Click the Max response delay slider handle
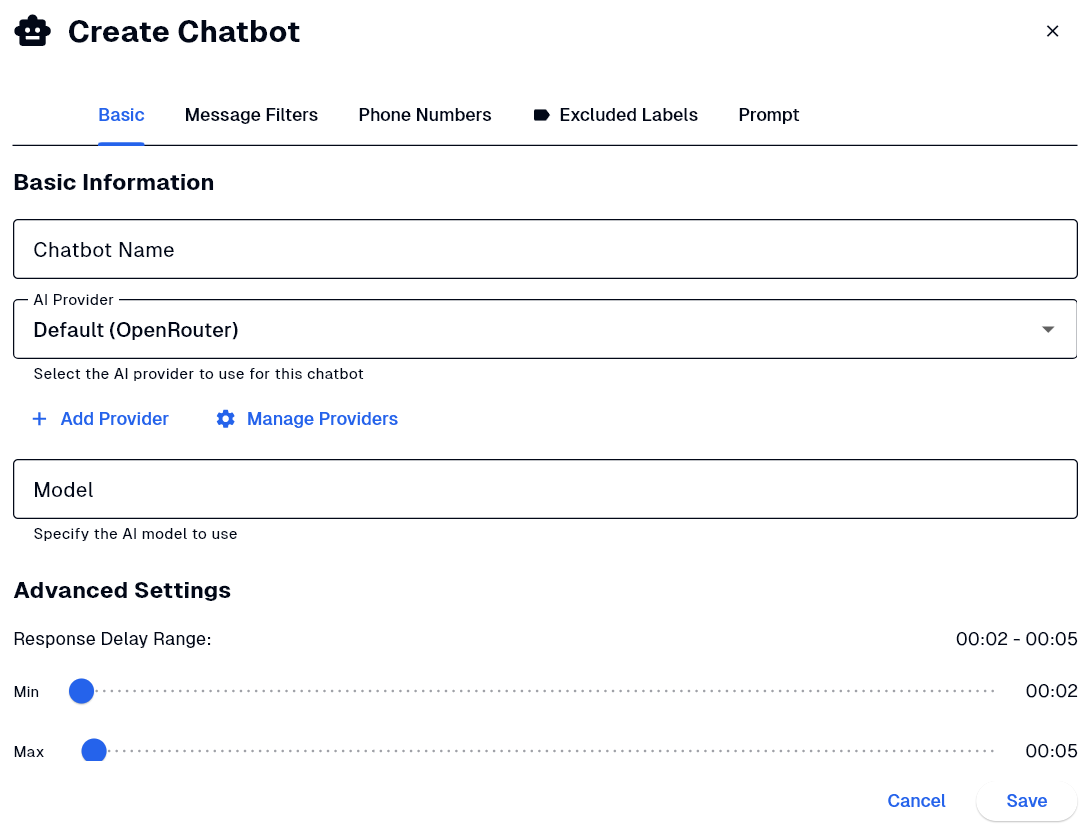This screenshot has width=1087, height=832. pos(94,751)
